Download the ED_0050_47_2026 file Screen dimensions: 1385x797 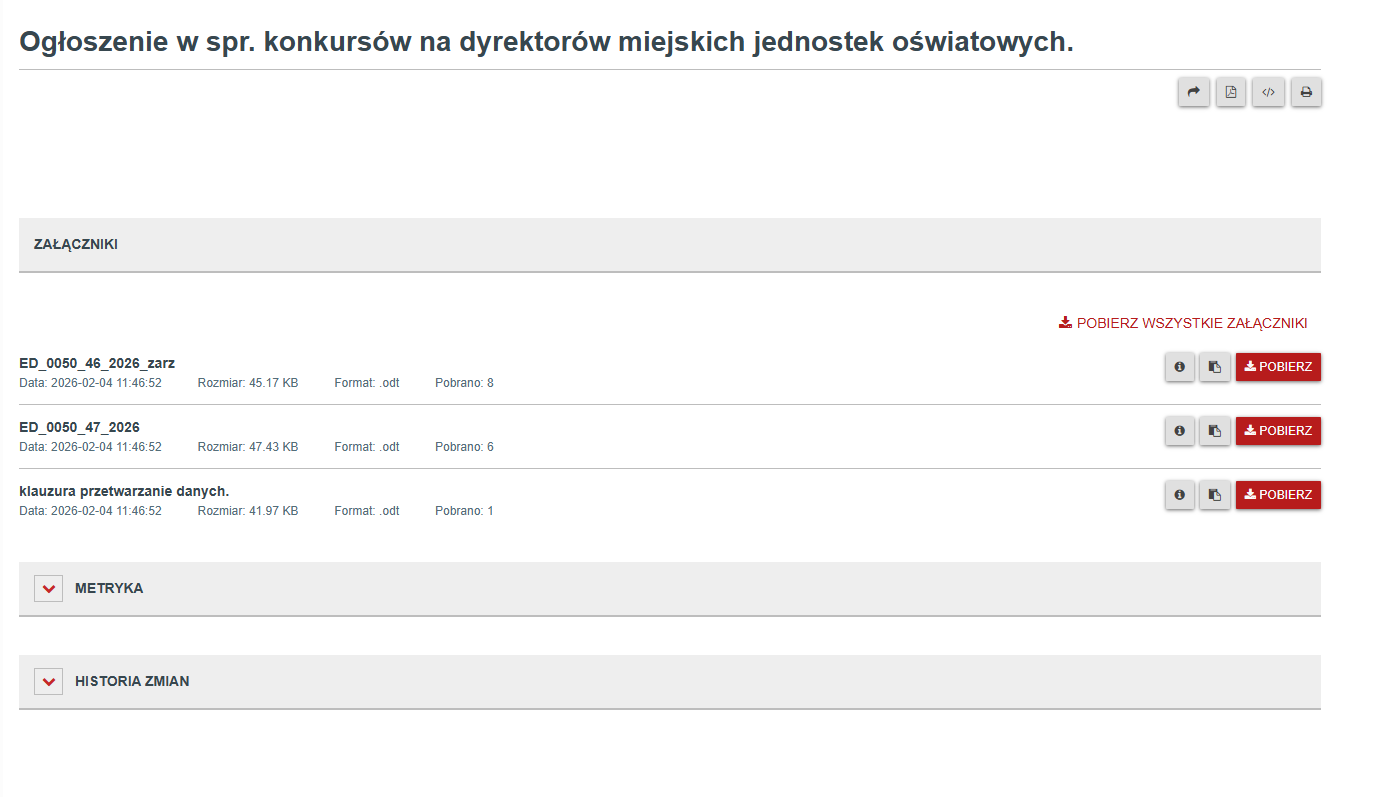tap(1278, 431)
